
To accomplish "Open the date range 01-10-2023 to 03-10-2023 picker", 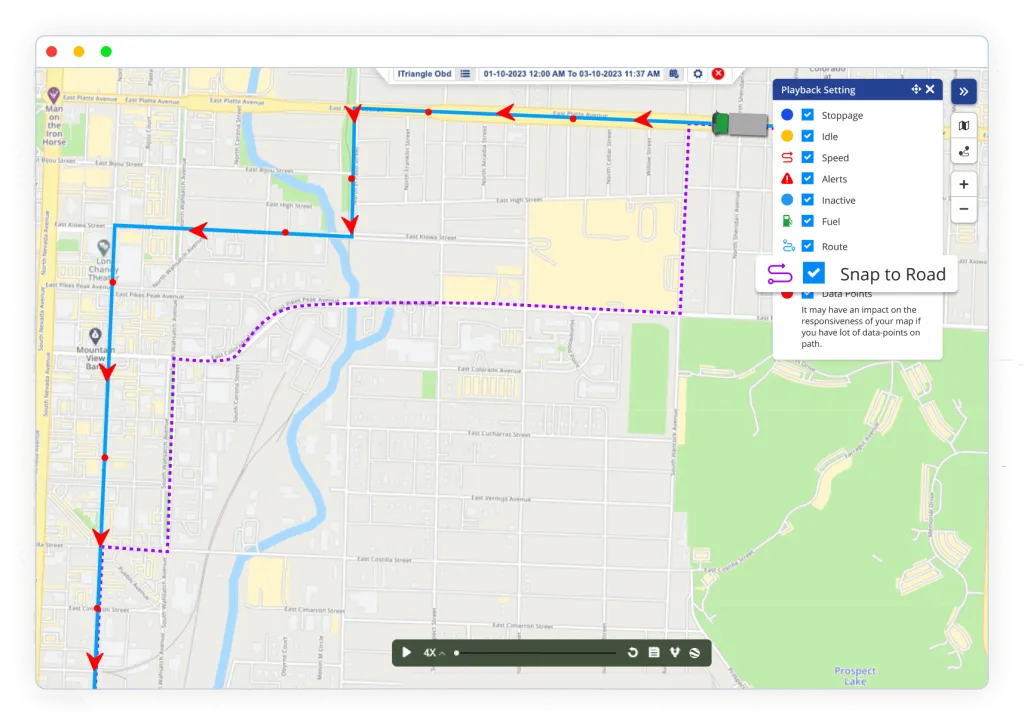I will tap(571, 74).
